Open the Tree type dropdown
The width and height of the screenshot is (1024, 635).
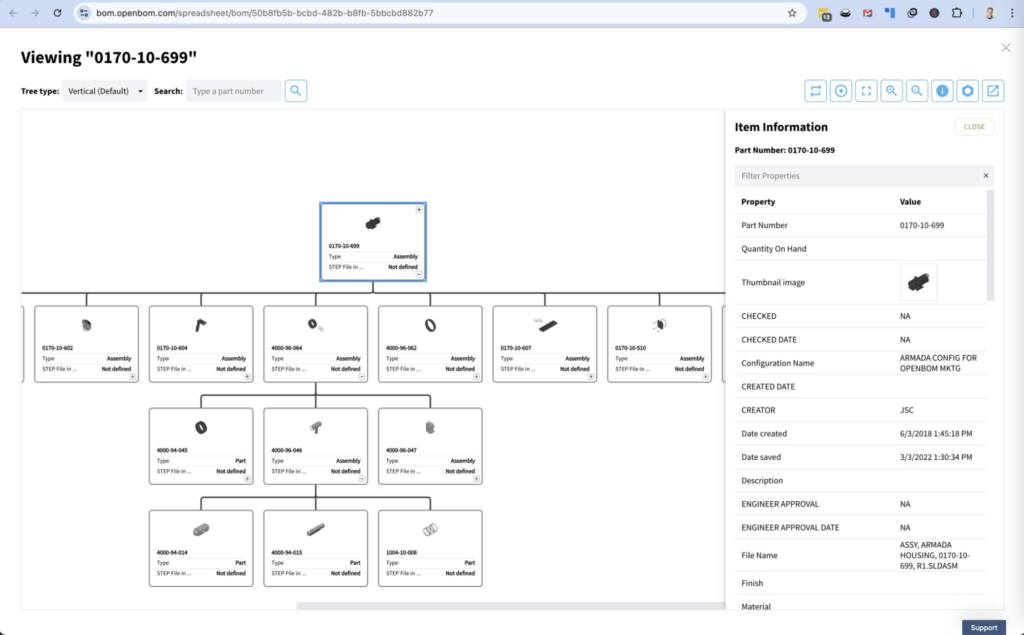[105, 91]
